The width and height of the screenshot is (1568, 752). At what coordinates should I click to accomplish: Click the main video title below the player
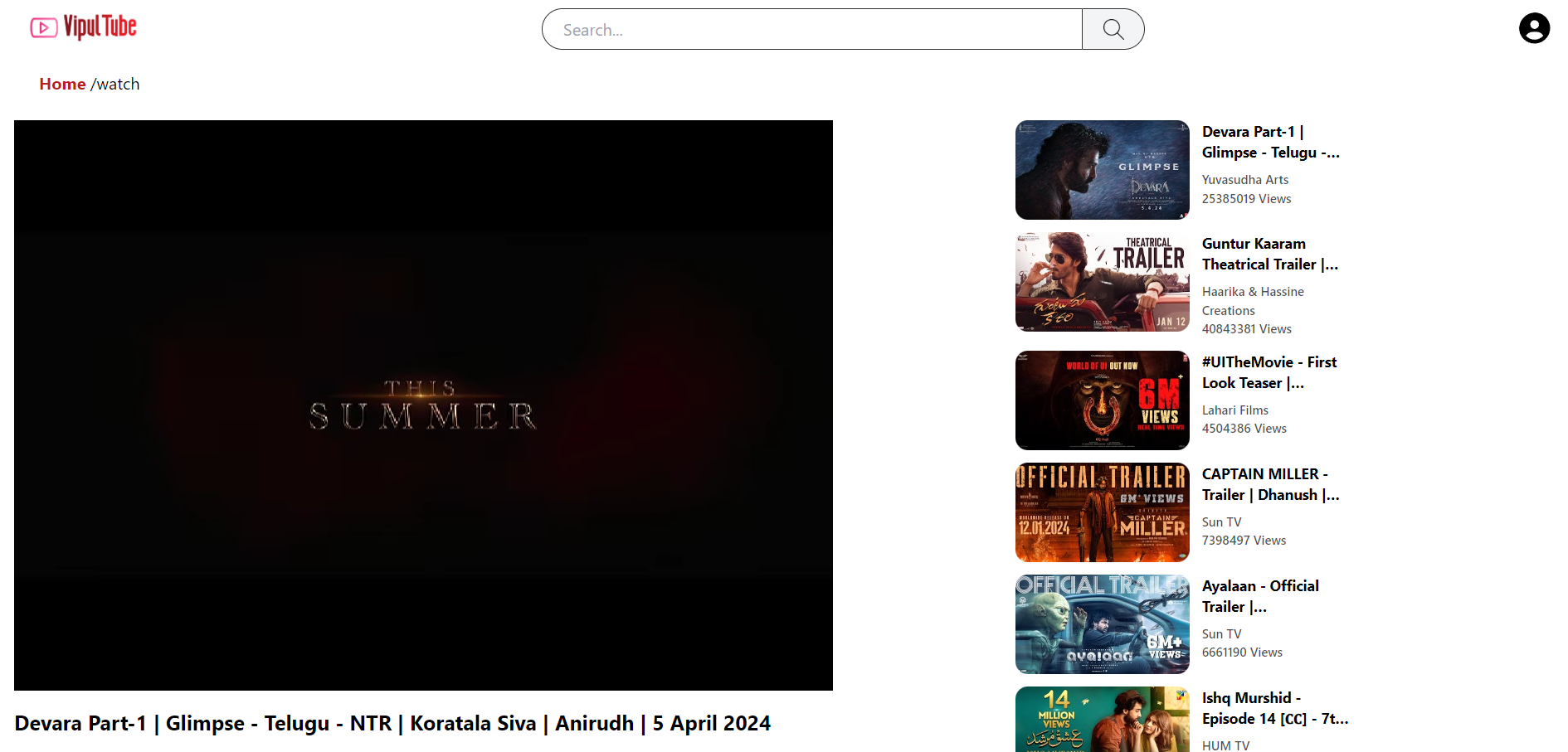(392, 724)
